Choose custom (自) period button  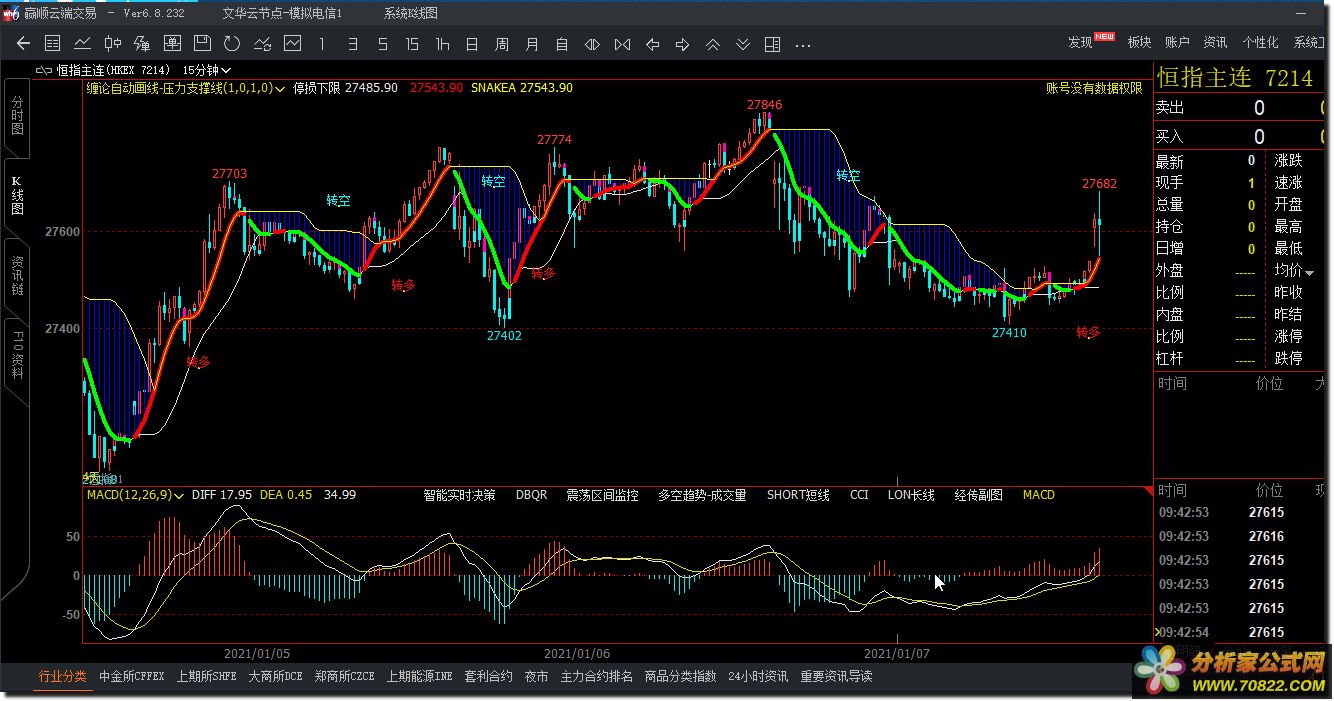(562, 44)
